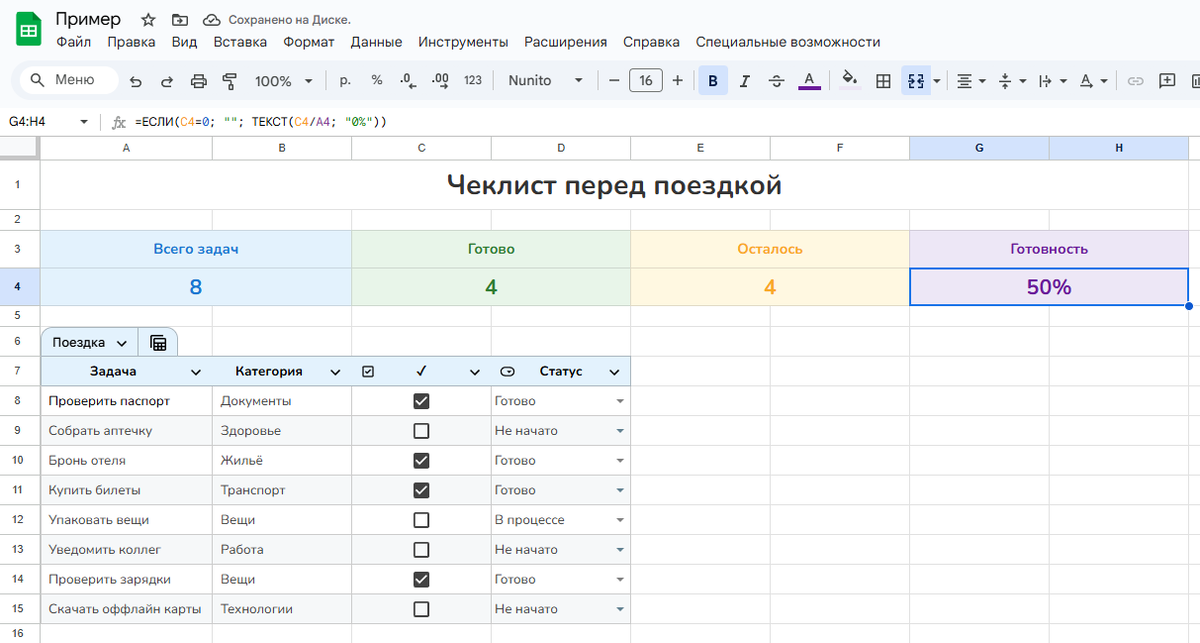Uncheck the Проверить паспорт checkbox
Viewport: 1200px width, 643px height.
click(x=421, y=400)
